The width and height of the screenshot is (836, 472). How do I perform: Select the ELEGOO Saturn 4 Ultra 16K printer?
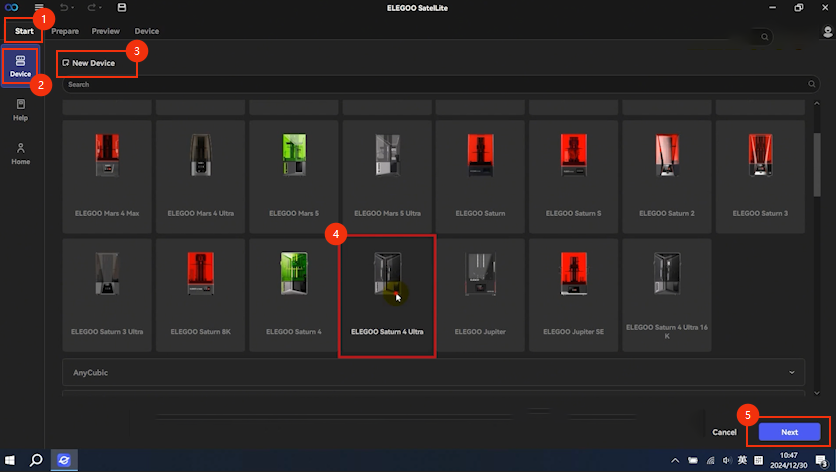[667, 295]
